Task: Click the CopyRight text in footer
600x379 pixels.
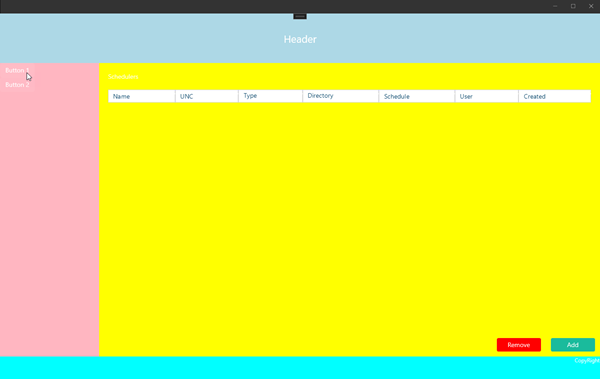Action: click(587, 361)
